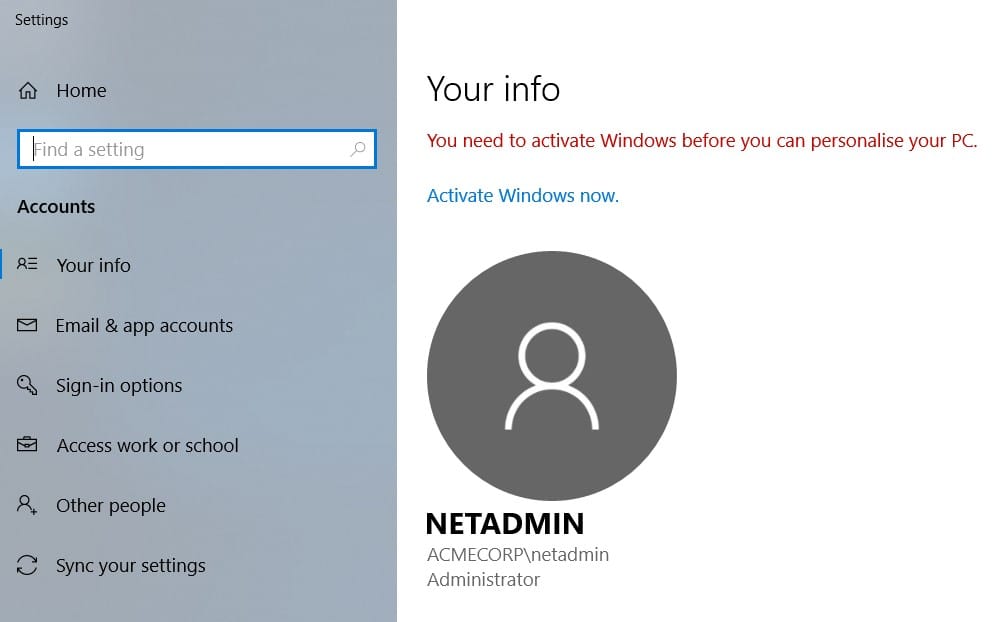The height and width of the screenshot is (622, 1000).
Task: Click the Administrator account type text
Action: click(483, 579)
